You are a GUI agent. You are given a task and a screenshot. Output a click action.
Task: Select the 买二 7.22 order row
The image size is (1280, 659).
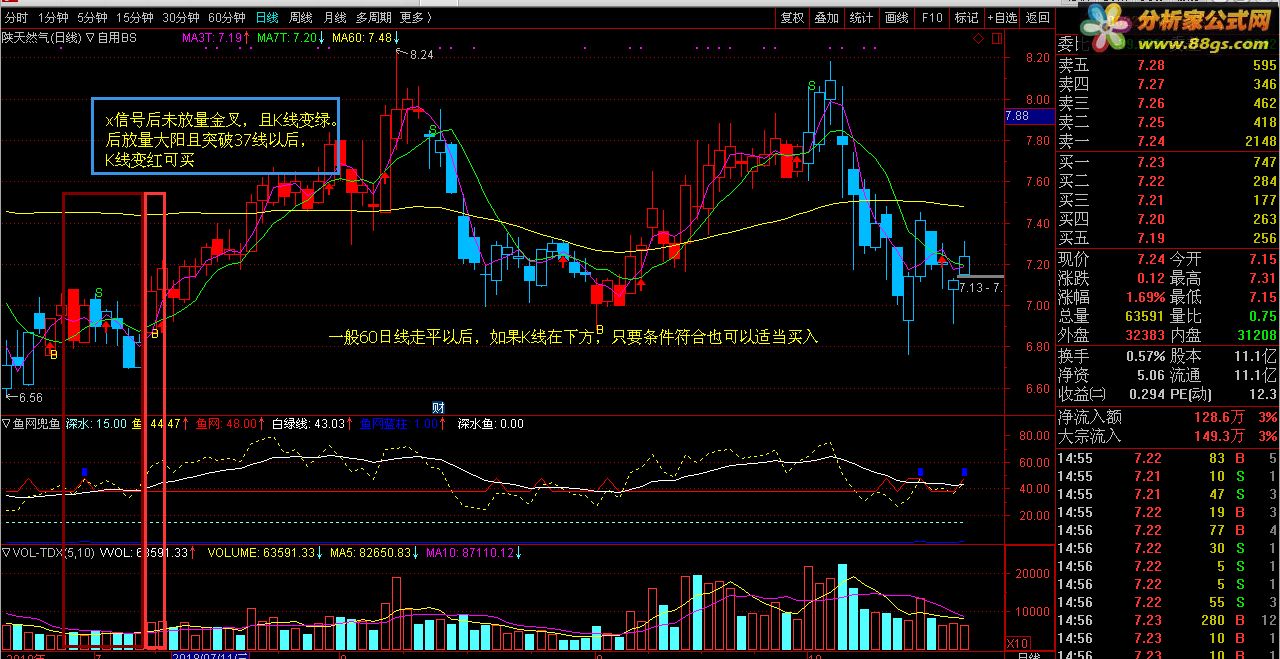1168,181
